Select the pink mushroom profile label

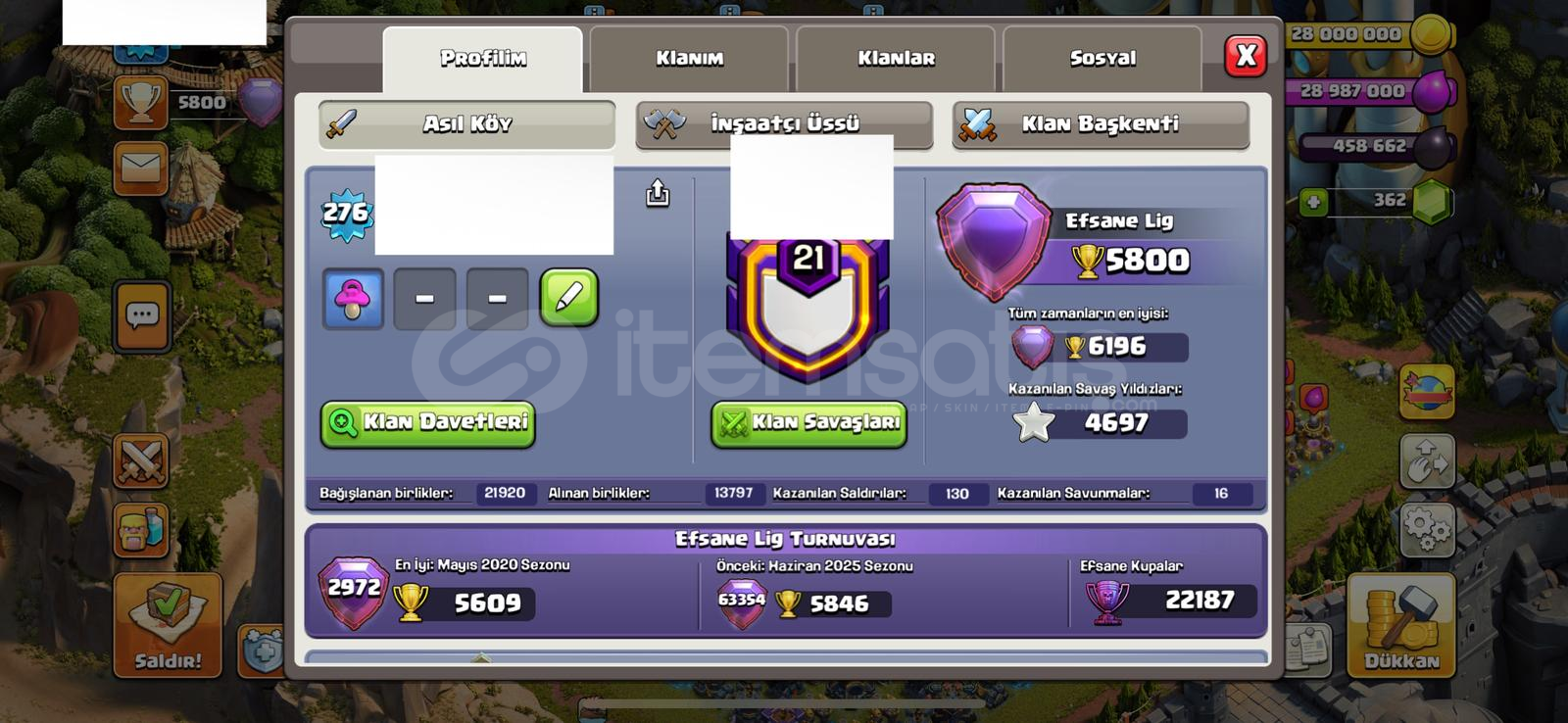point(353,298)
